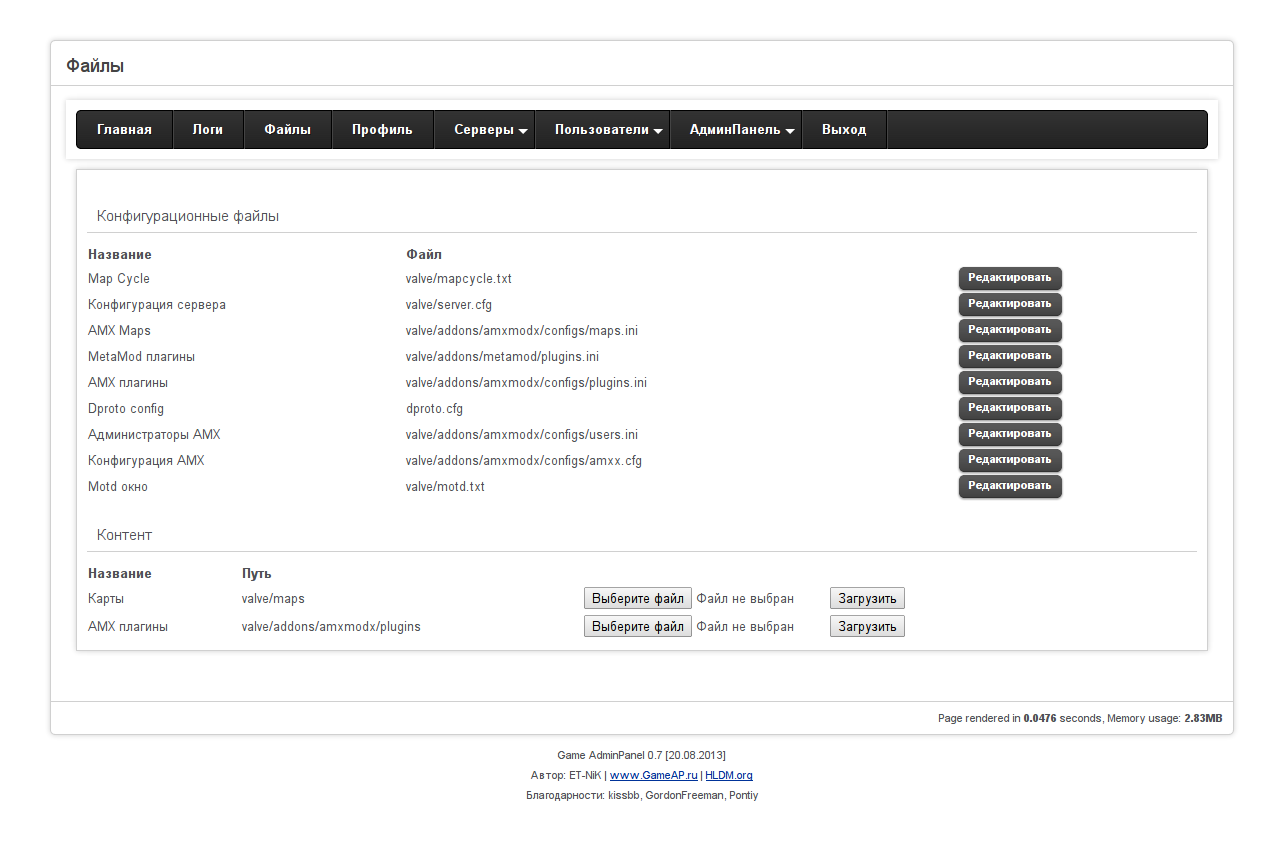Choose a file for Карты upload

pyautogui.click(x=637, y=598)
